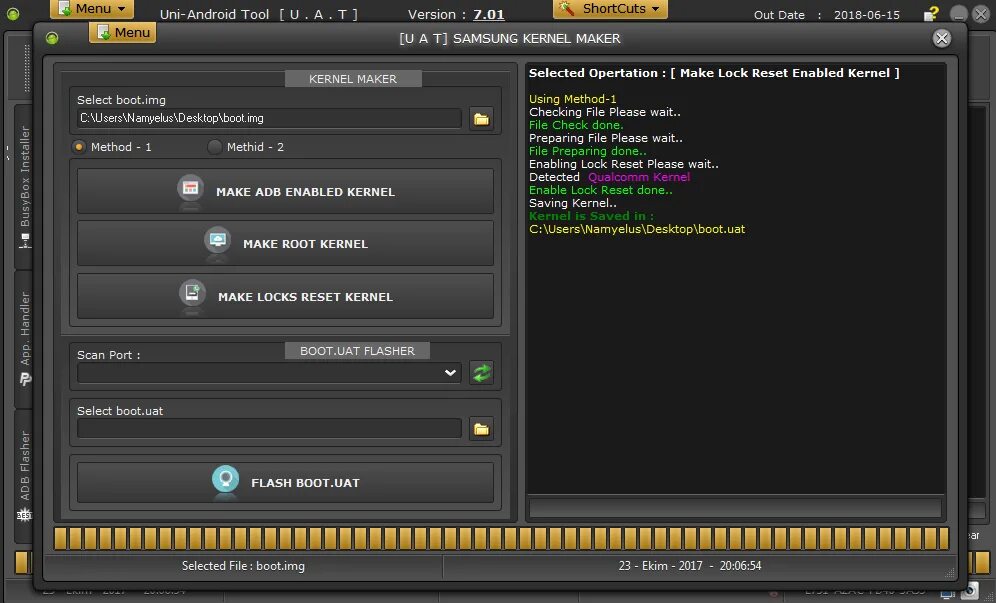996x603 pixels.
Task: Click 'Uni-Android Tool [ U . A . T ]' title
Action: pos(259,14)
